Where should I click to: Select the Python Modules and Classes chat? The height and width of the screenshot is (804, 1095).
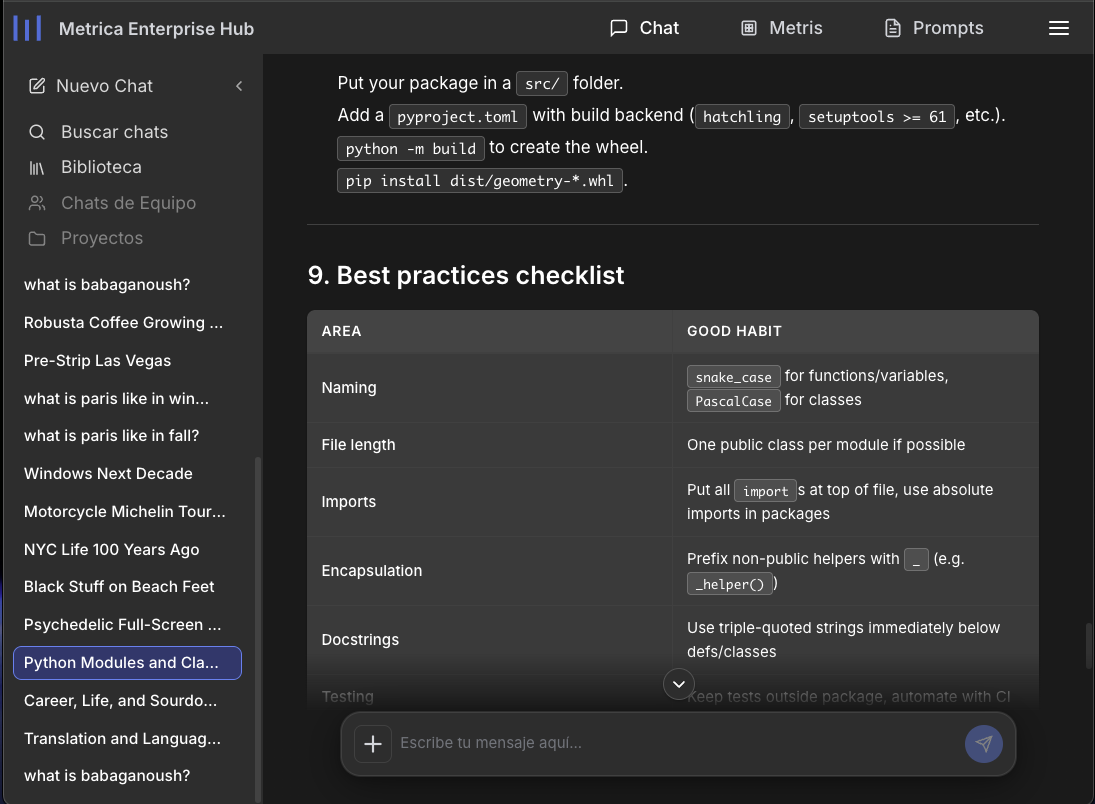click(x=127, y=663)
